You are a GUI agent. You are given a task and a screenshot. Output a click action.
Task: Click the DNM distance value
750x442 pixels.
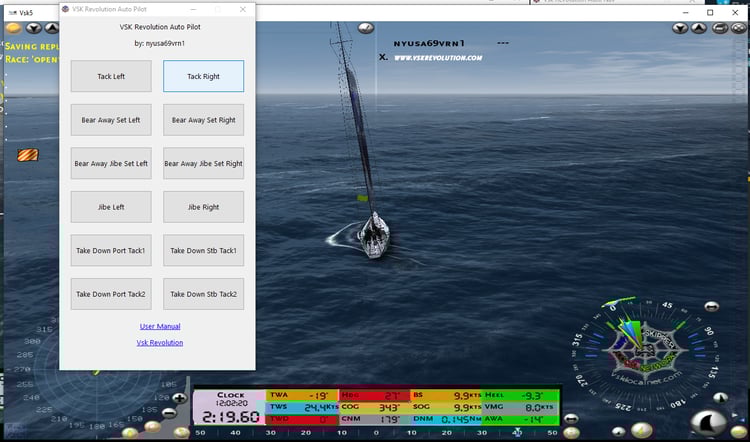[461, 420]
